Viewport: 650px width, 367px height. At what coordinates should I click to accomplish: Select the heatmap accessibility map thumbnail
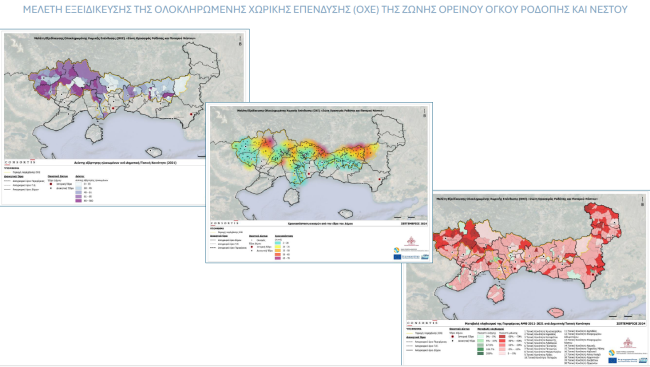click(319, 182)
